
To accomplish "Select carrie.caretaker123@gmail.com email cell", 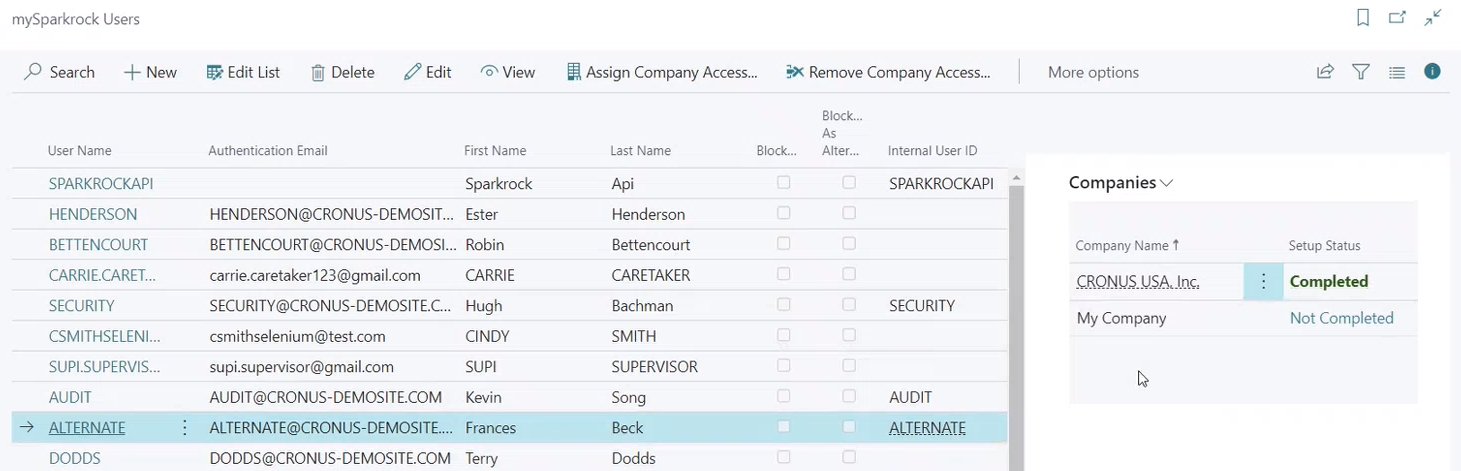I will click(315, 275).
